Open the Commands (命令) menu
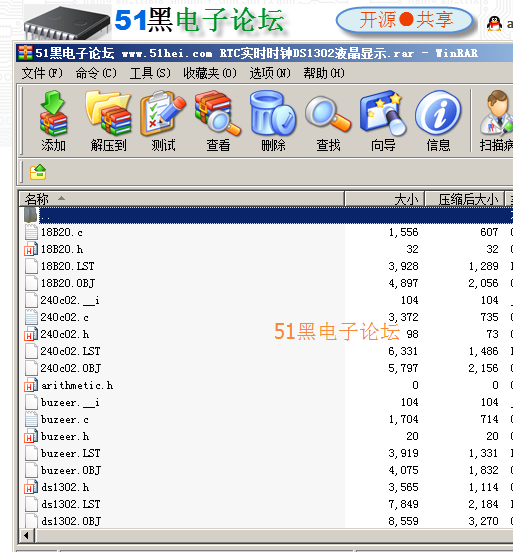 96,73
